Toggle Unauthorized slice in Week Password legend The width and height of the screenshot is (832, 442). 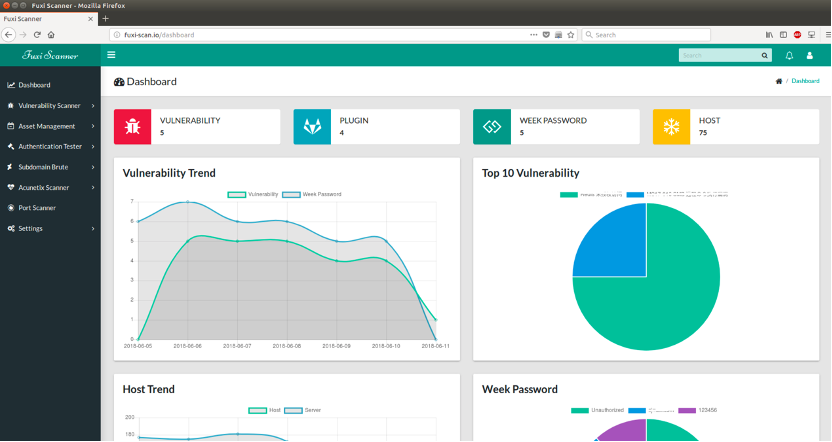(597, 410)
